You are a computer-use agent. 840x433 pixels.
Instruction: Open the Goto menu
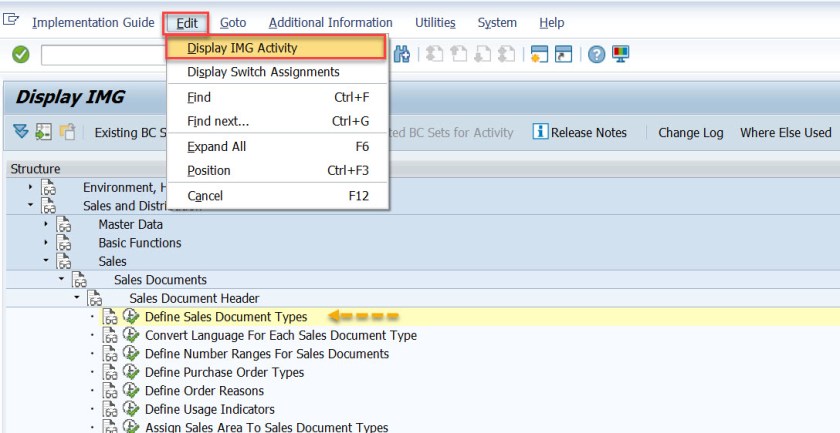pyautogui.click(x=232, y=22)
